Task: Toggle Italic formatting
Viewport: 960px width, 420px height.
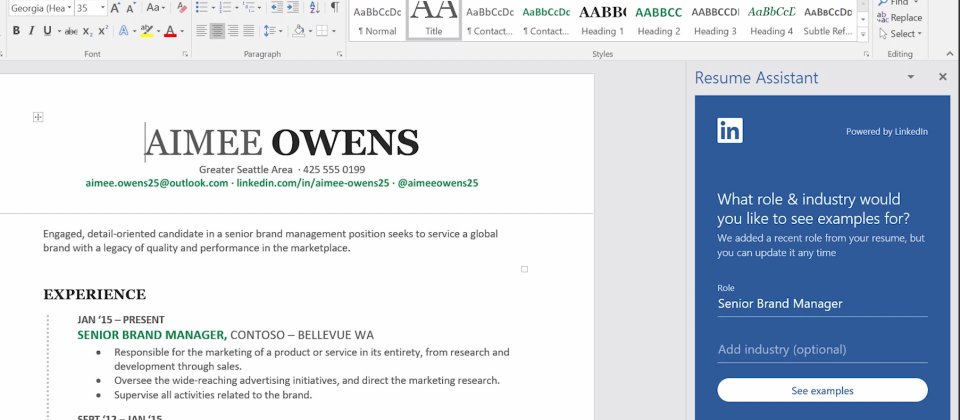Action: (31, 31)
